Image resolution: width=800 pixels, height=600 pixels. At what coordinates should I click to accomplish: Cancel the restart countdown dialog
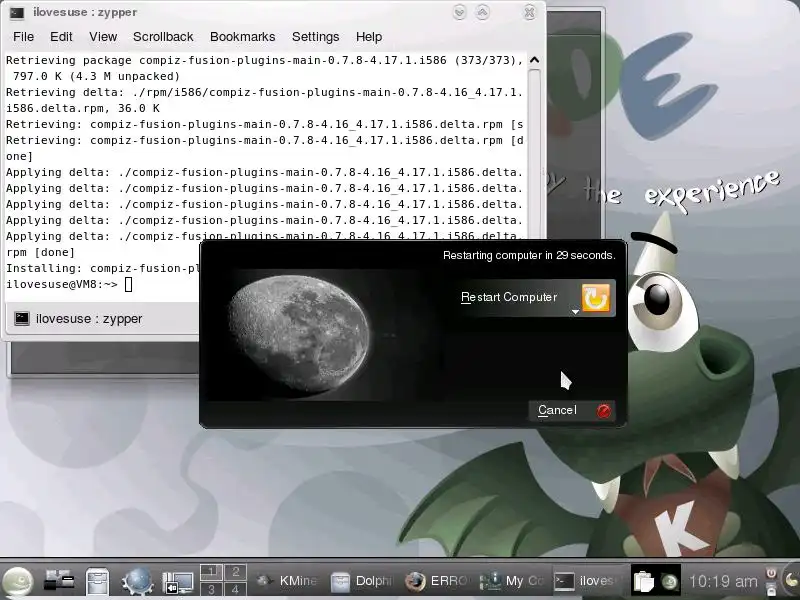pos(572,410)
